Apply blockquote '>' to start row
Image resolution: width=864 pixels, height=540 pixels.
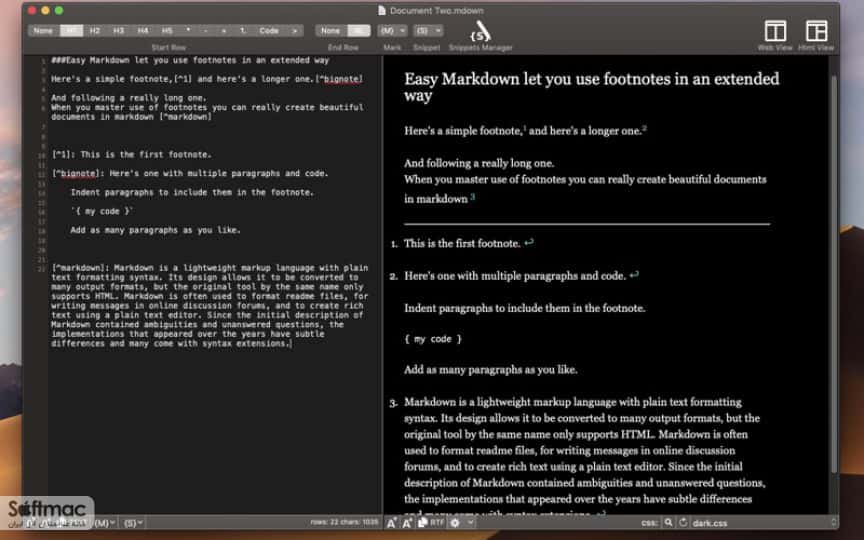tap(294, 31)
